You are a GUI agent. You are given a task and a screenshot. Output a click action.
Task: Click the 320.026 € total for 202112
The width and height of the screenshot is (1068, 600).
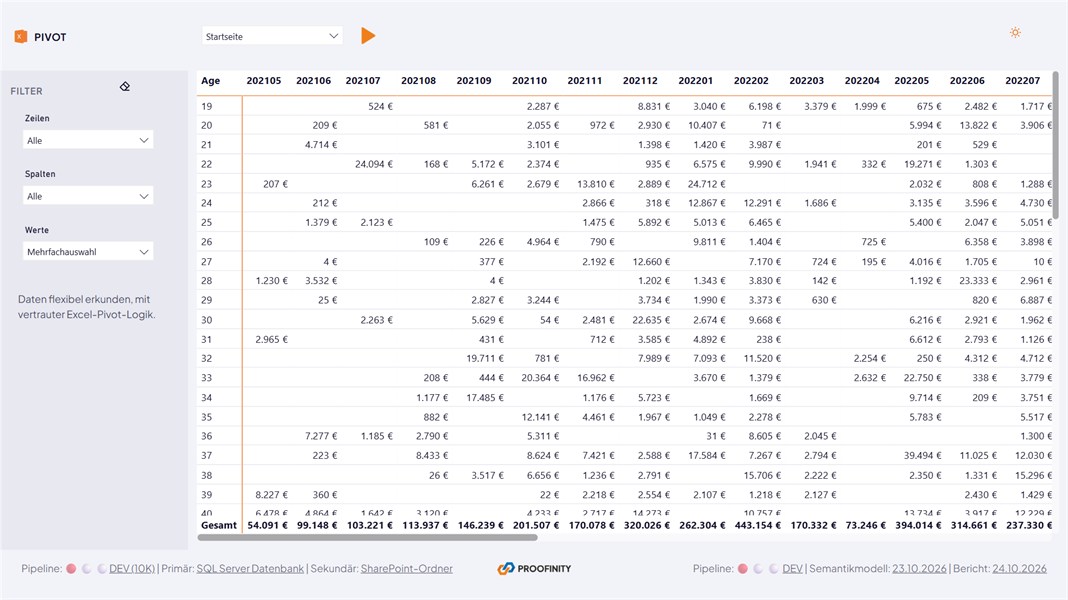(646, 525)
